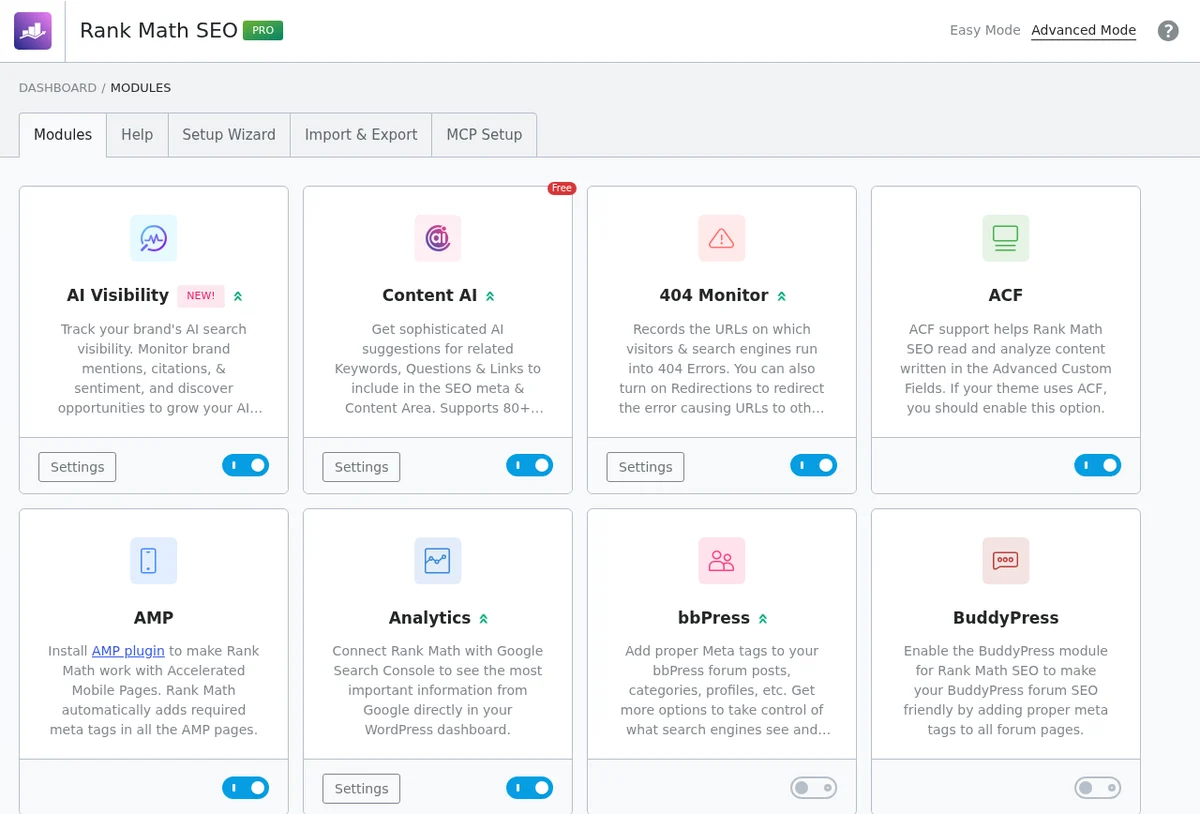The width and height of the screenshot is (1200, 814).
Task: Open Settings for 404 Monitor
Action: tap(645, 467)
